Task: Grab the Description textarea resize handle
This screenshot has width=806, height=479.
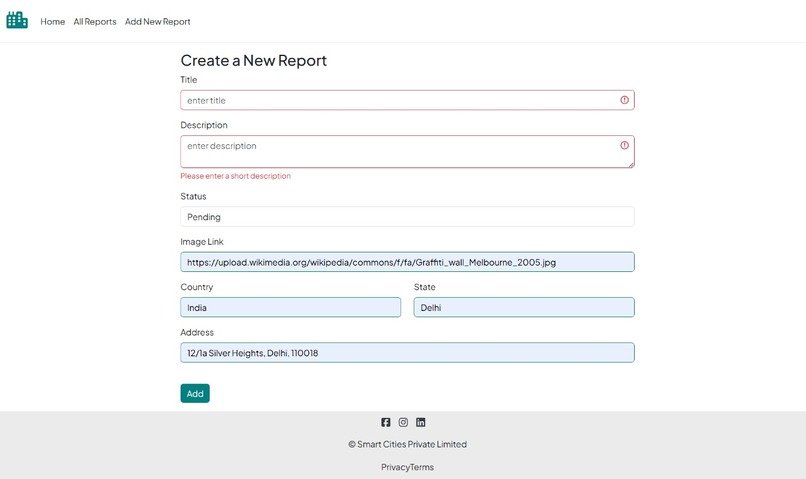Action: [x=631, y=164]
